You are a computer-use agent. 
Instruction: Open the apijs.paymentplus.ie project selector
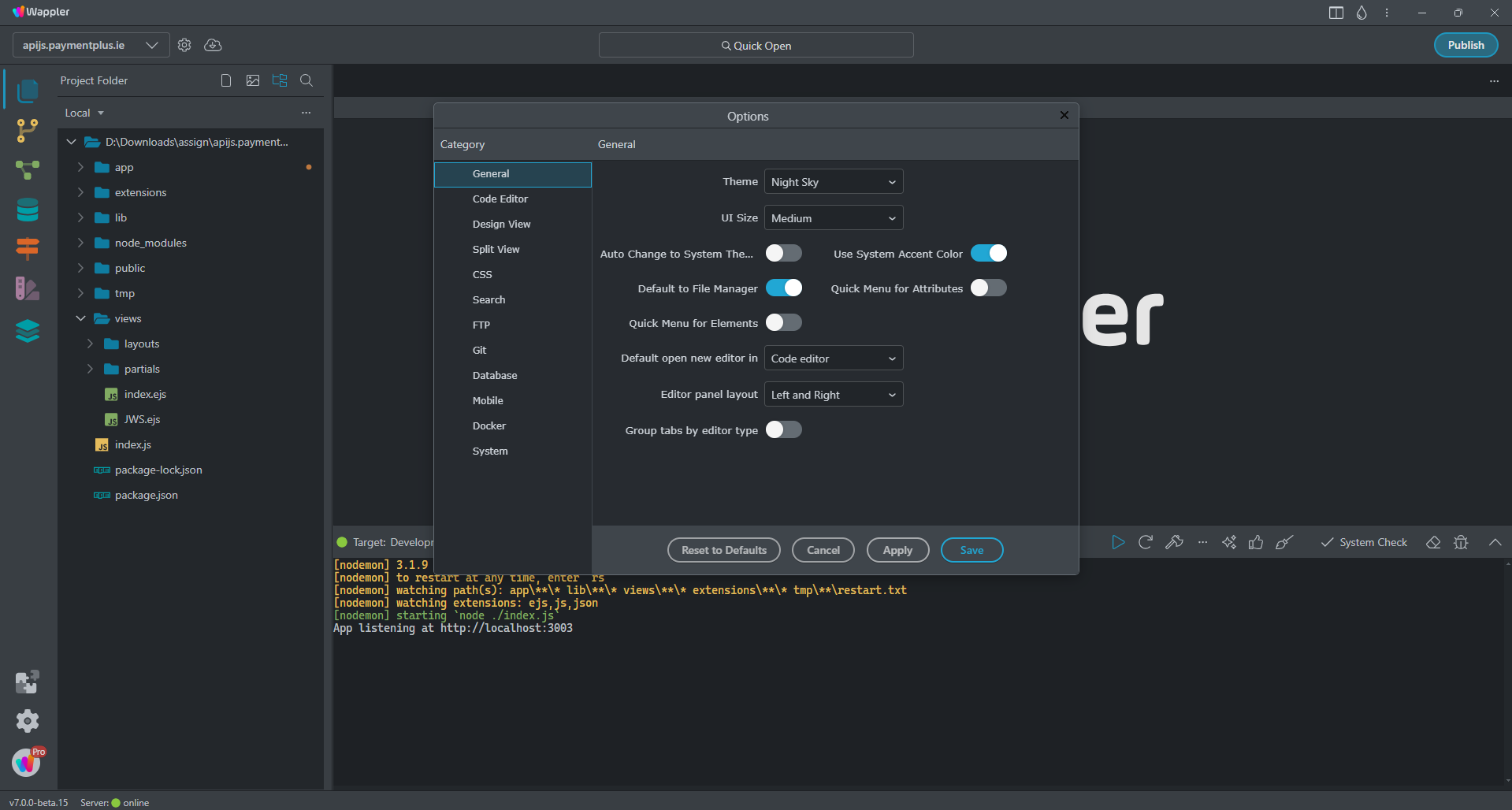[91, 45]
